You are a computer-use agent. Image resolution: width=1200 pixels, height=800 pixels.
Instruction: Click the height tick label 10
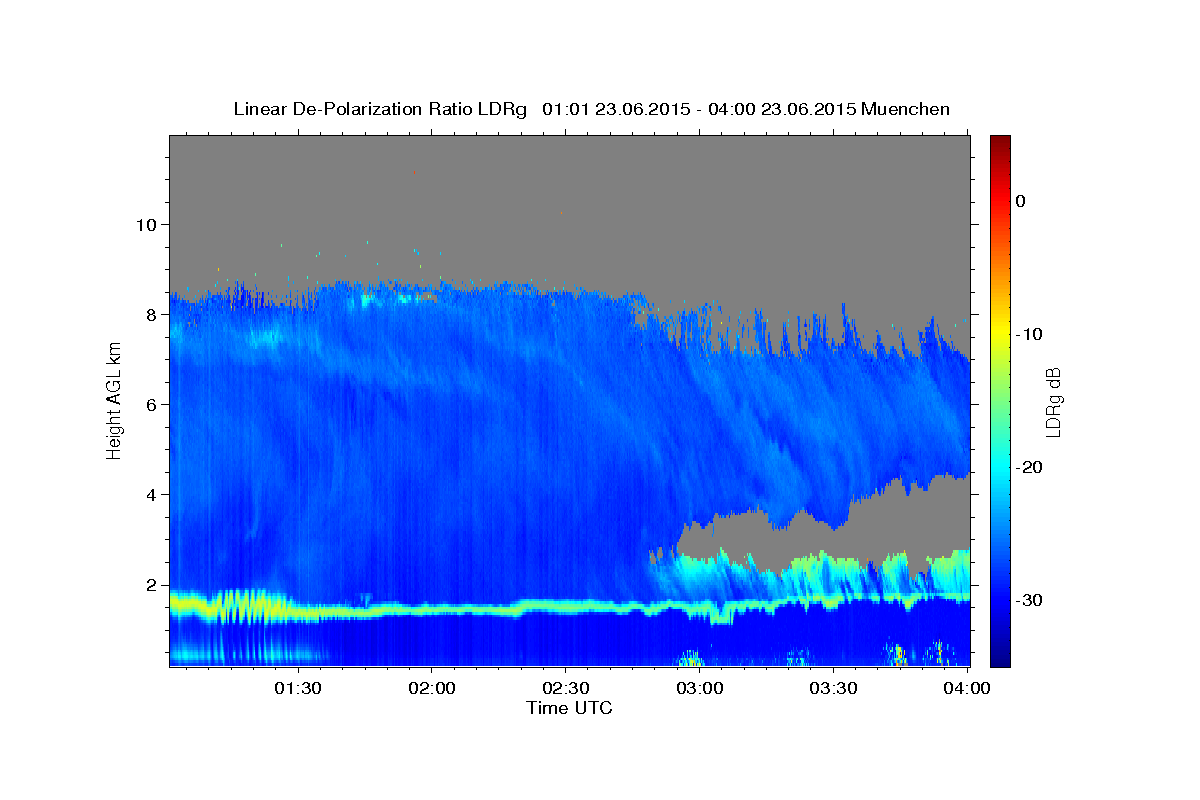tap(145, 224)
